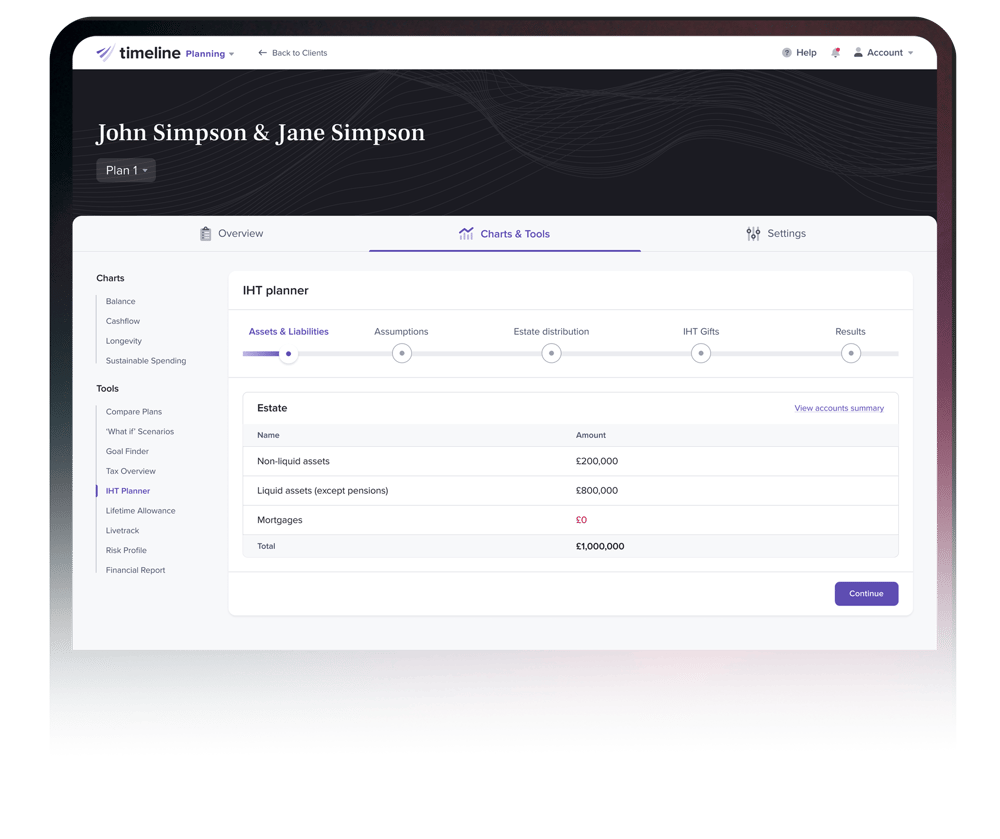
Task: Click the £800,000 amount
Action: (597, 490)
